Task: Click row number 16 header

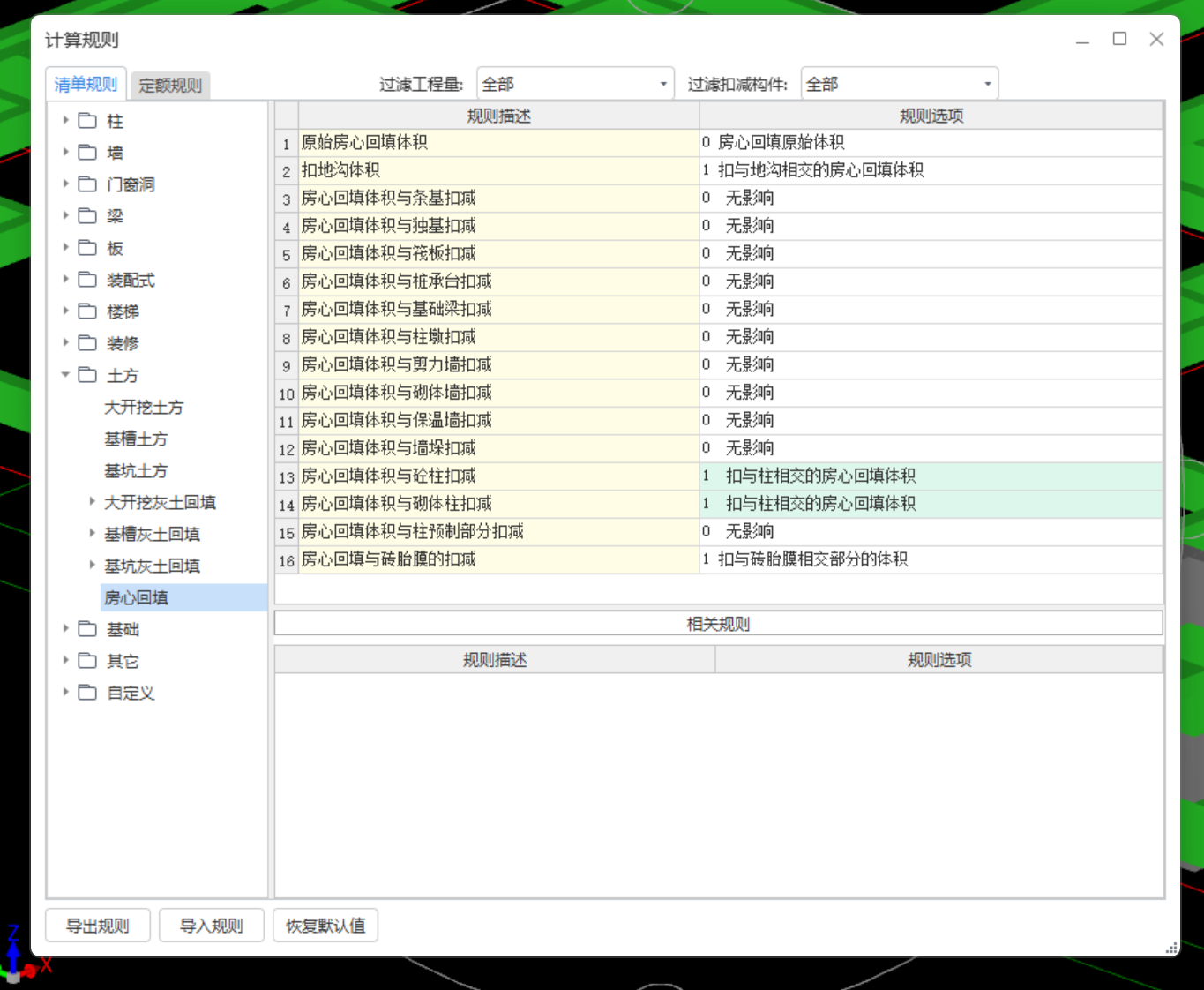Action: (x=287, y=559)
